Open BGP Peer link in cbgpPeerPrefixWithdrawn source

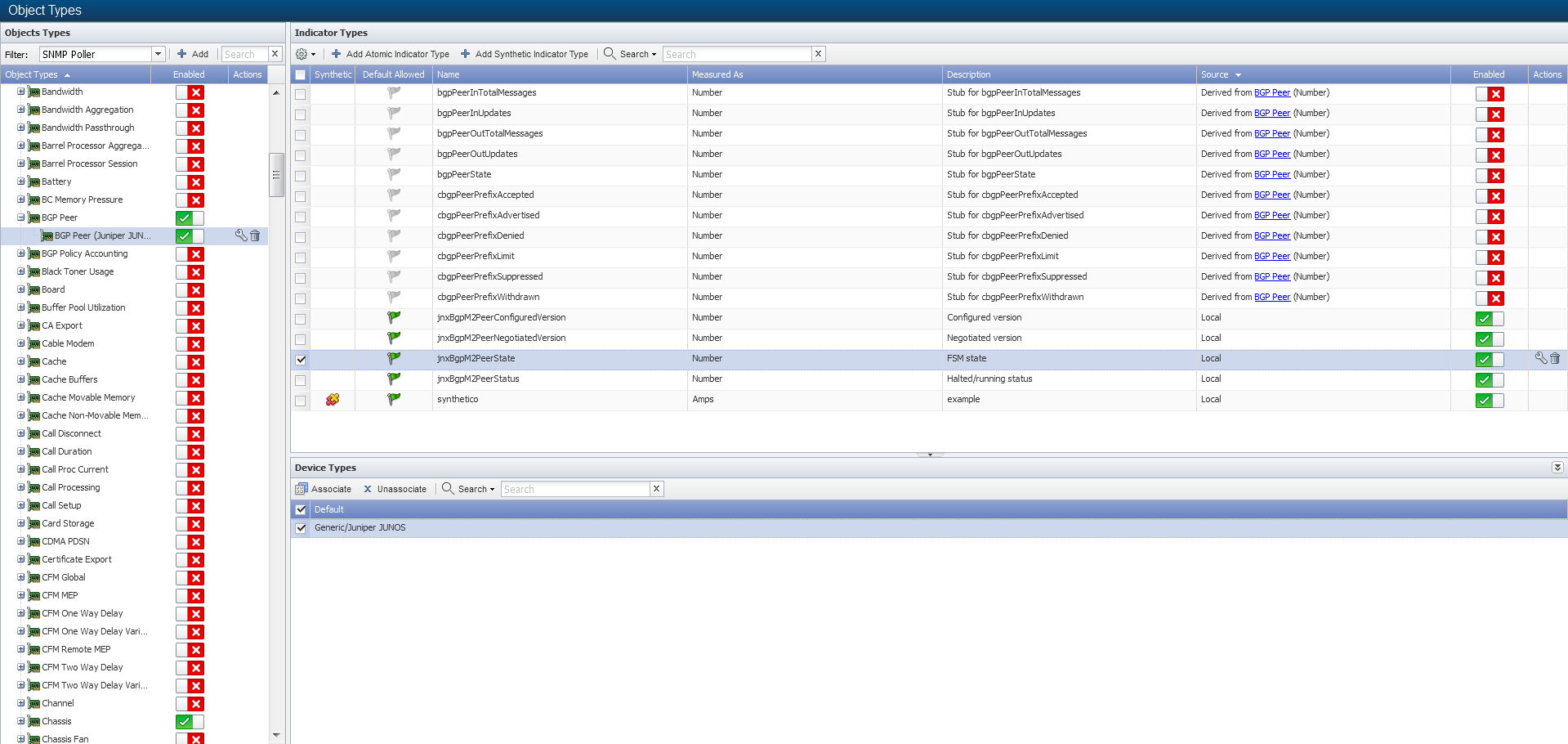(1272, 298)
